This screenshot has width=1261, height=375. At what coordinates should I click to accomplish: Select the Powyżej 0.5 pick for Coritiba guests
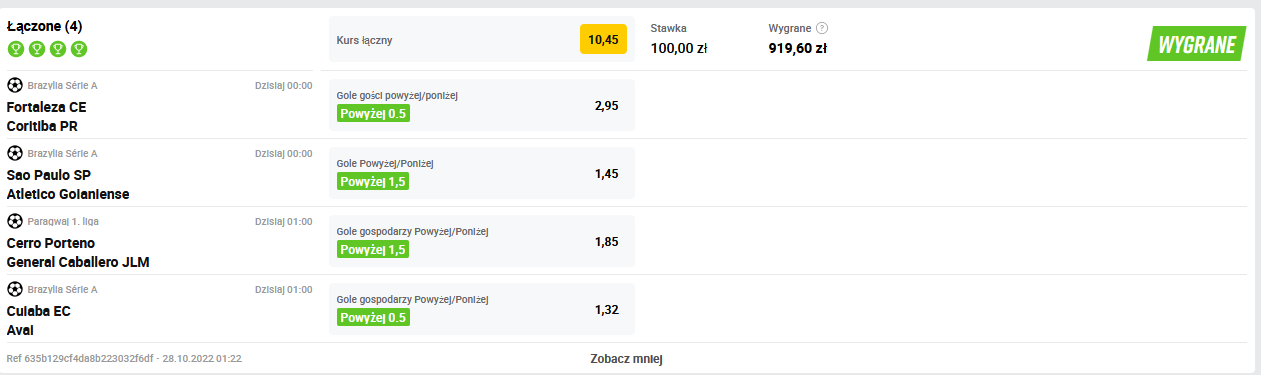point(373,113)
